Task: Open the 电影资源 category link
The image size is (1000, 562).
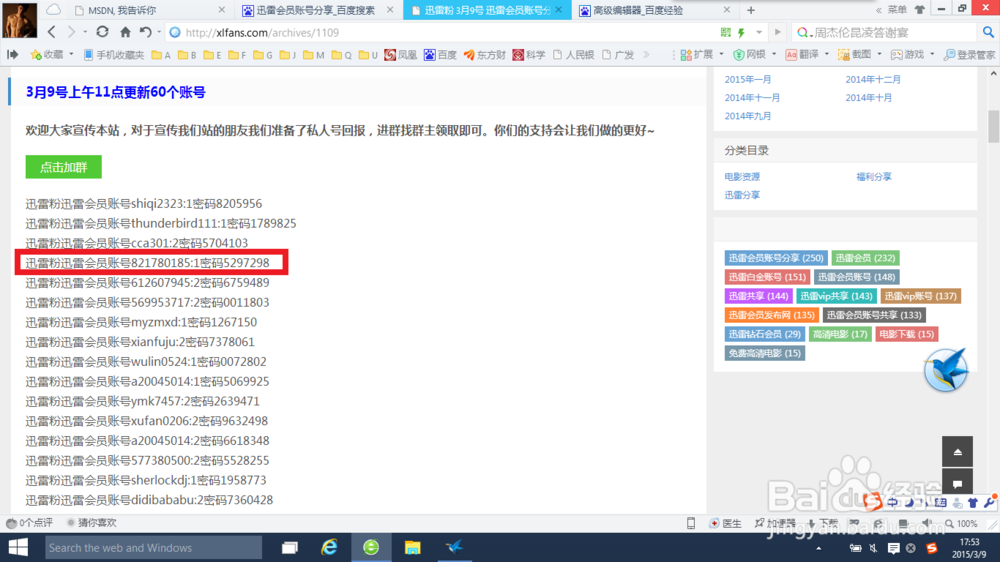Action: click(742, 177)
